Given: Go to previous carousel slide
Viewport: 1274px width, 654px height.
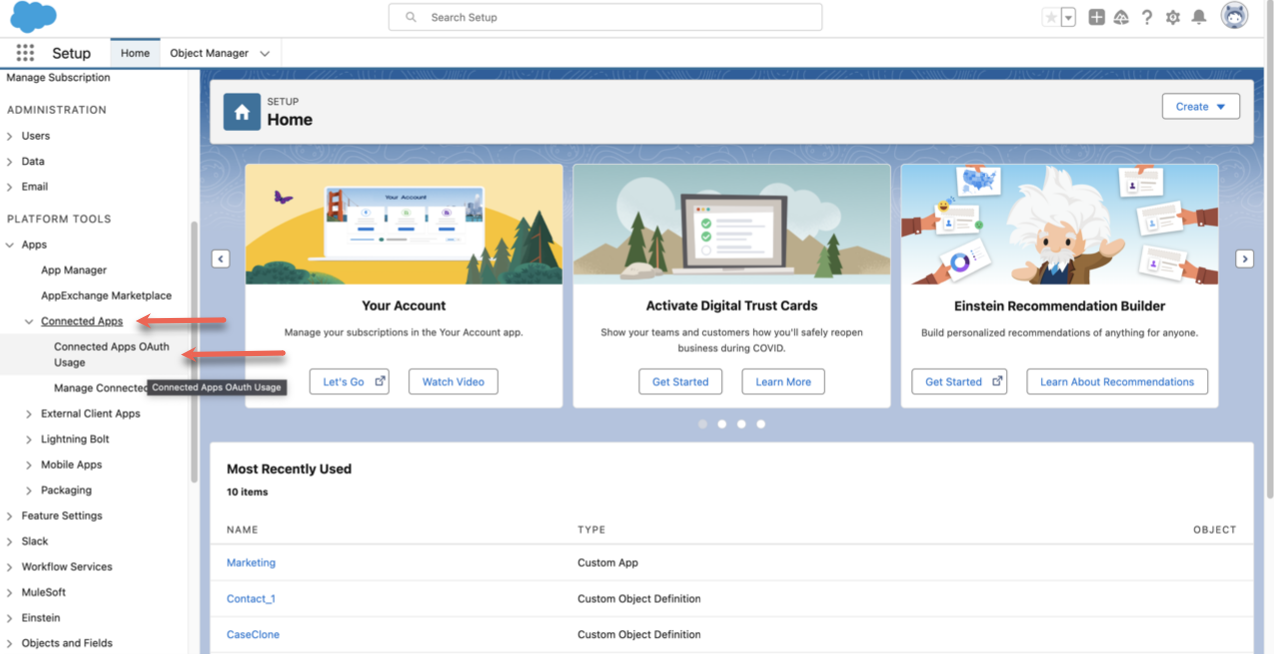Looking at the screenshot, I should pyautogui.click(x=221, y=259).
